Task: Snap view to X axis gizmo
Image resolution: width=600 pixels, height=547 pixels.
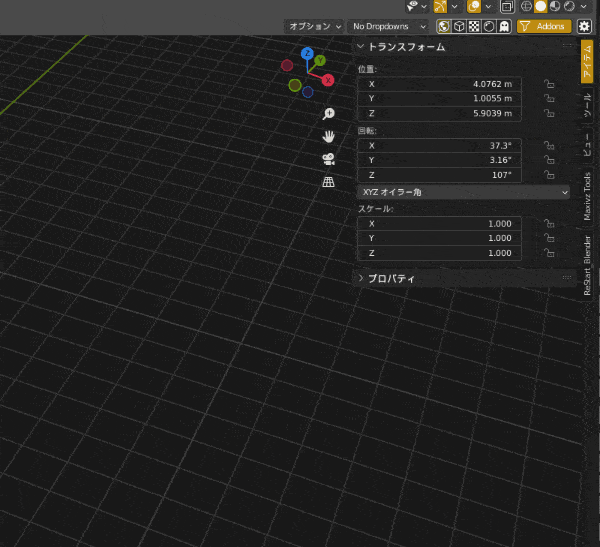Action: tap(328, 80)
